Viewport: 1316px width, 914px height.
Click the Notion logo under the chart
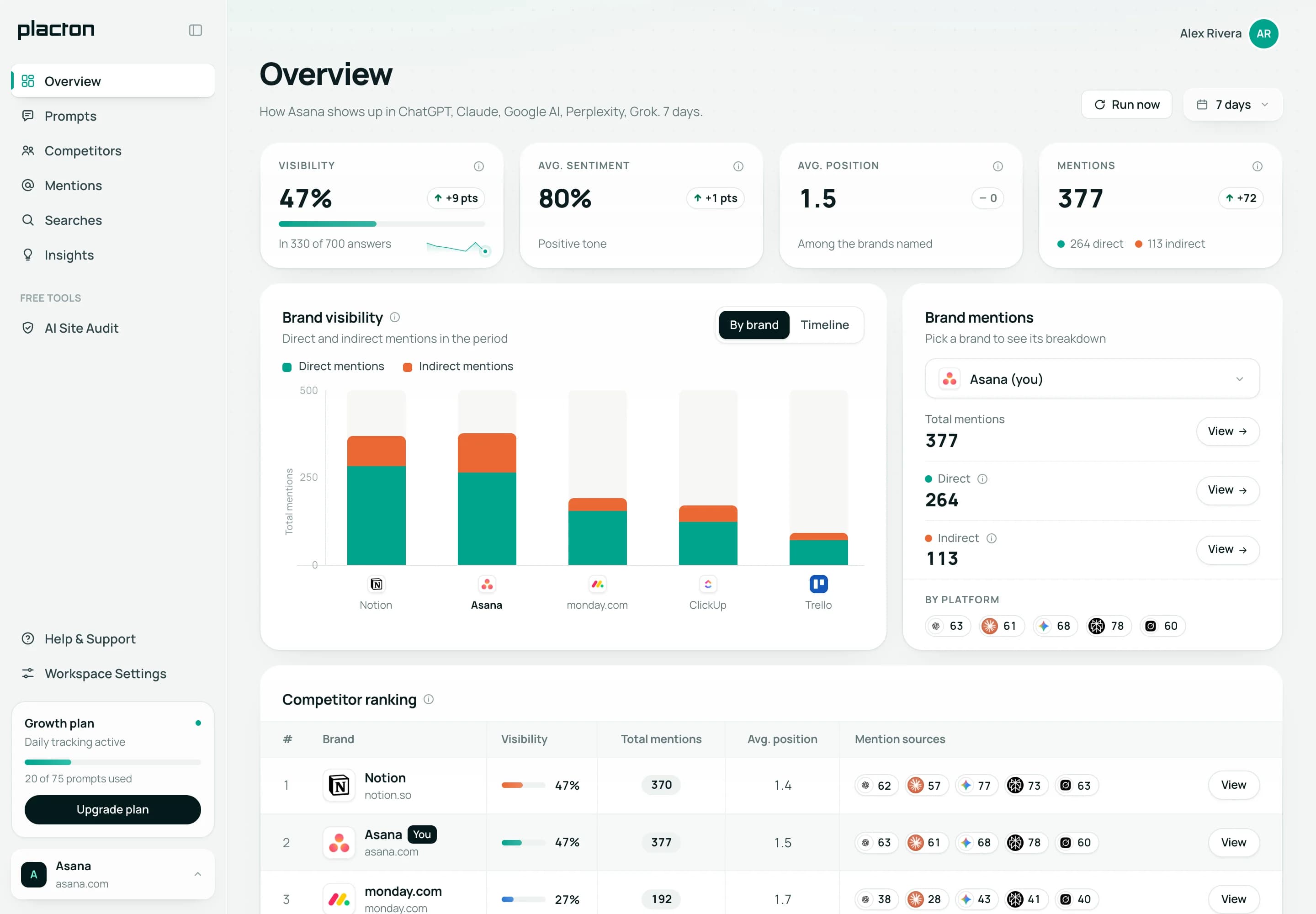pyautogui.click(x=376, y=584)
